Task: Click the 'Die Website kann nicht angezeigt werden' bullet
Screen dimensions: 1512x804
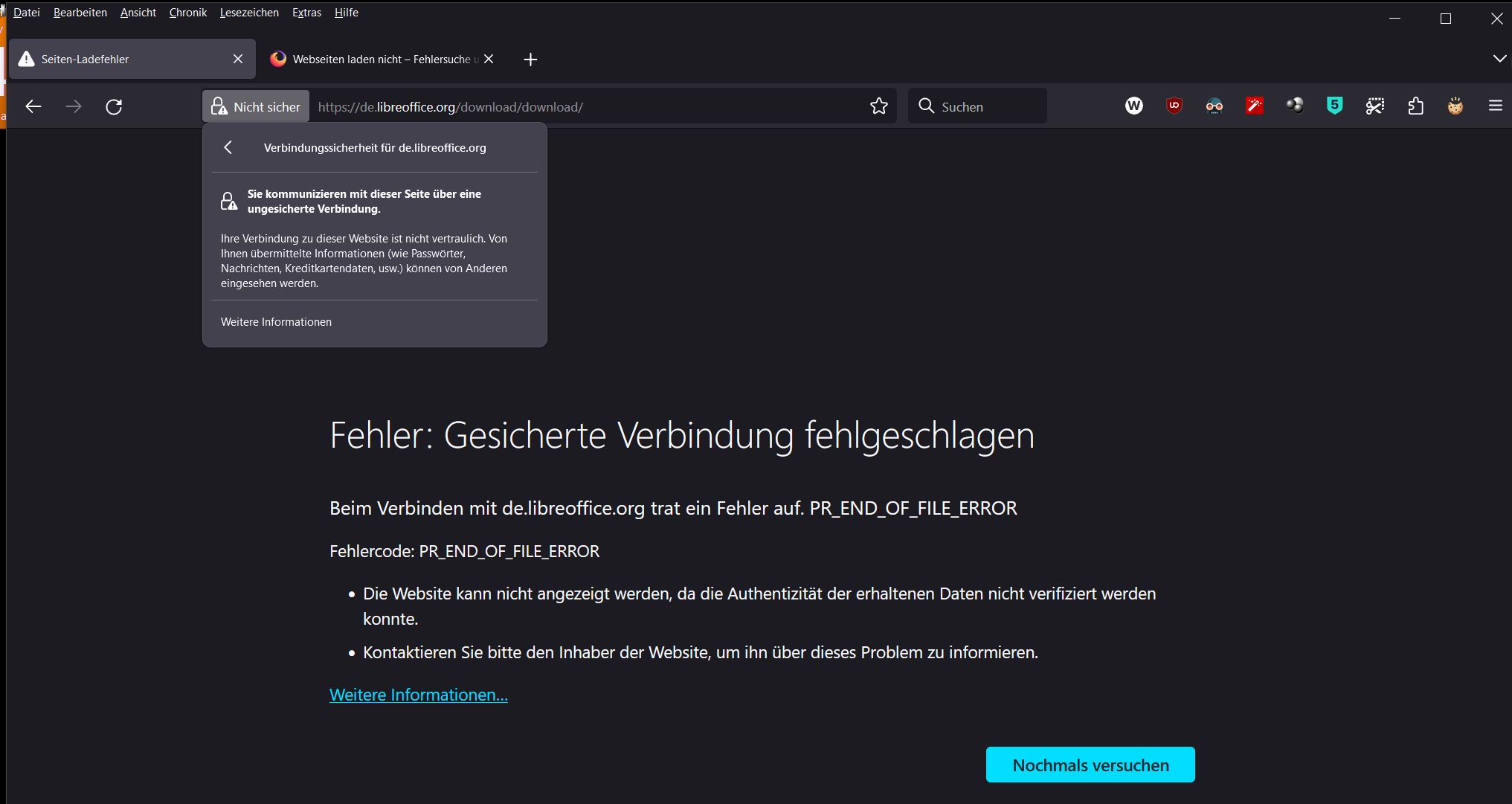Action: [x=759, y=606]
